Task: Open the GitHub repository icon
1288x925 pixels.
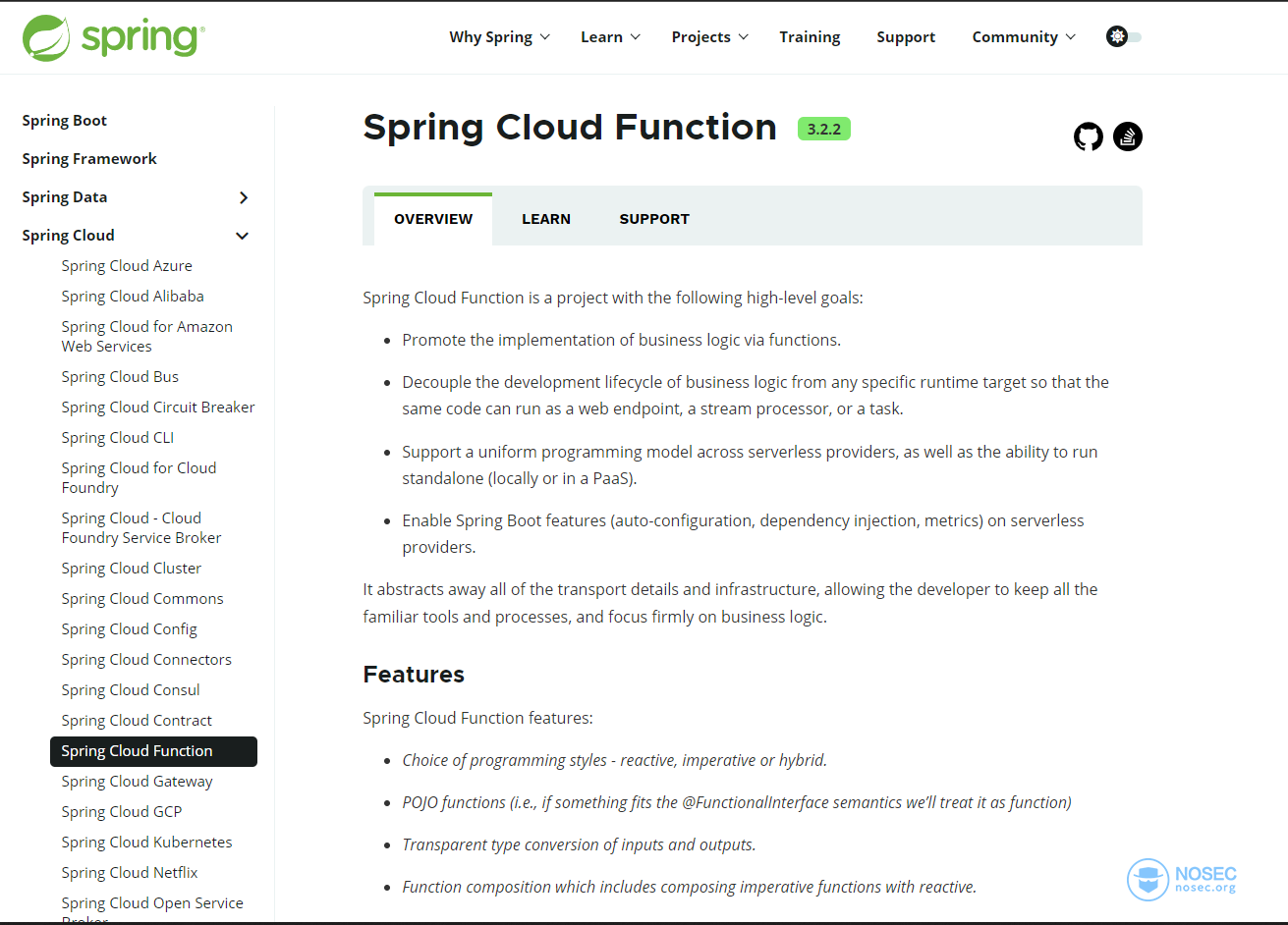Action: click(x=1089, y=136)
